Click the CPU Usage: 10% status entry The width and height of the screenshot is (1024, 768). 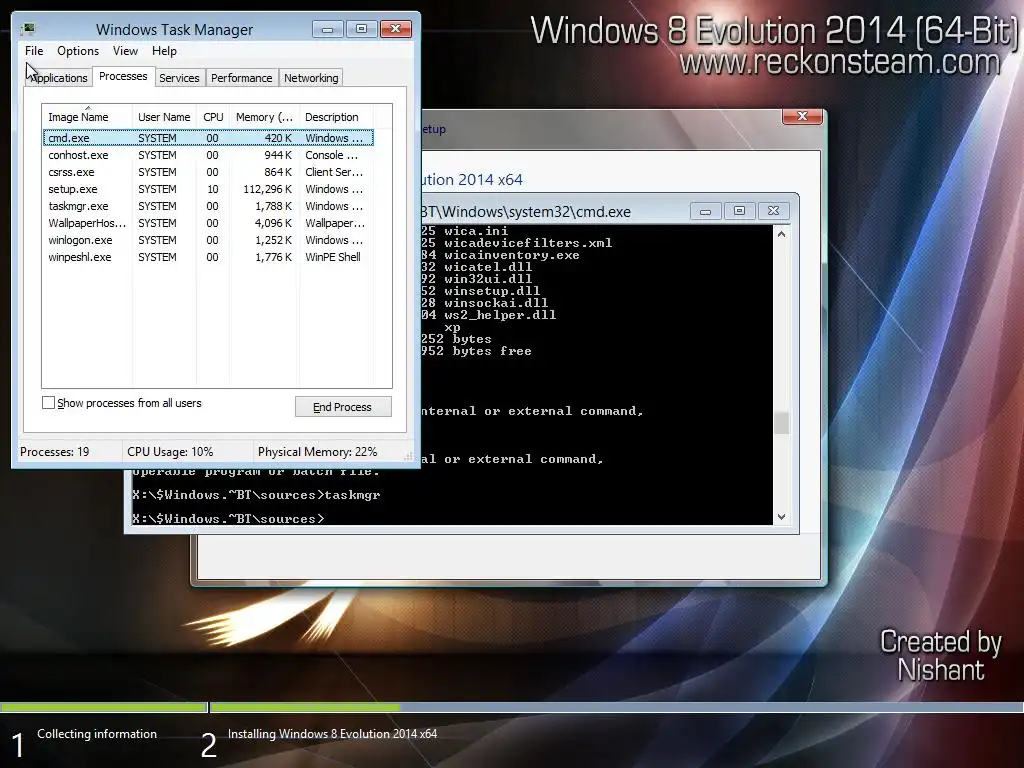(170, 451)
